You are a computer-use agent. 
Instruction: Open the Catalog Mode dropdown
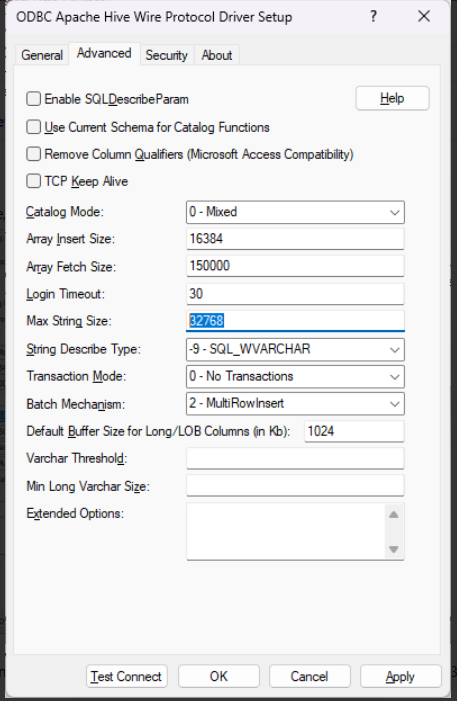295,212
